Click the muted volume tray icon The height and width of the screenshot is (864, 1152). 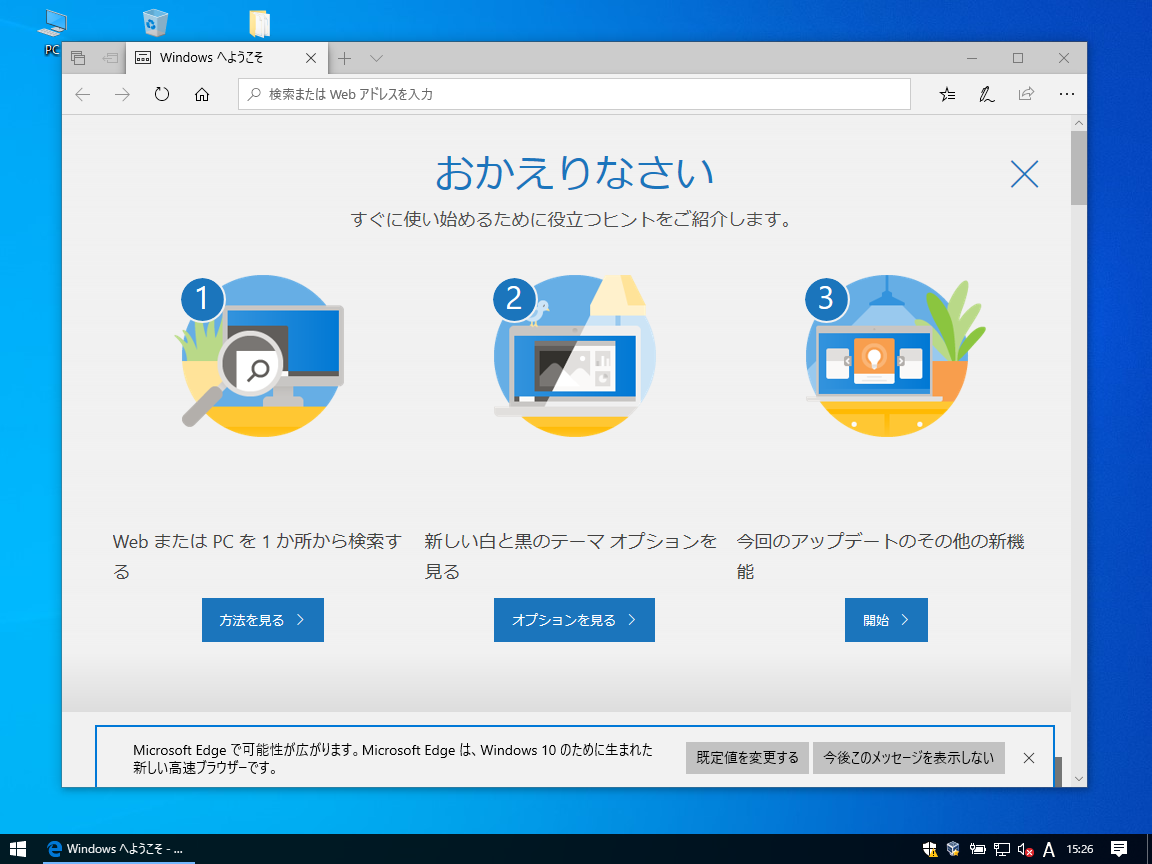1026,849
